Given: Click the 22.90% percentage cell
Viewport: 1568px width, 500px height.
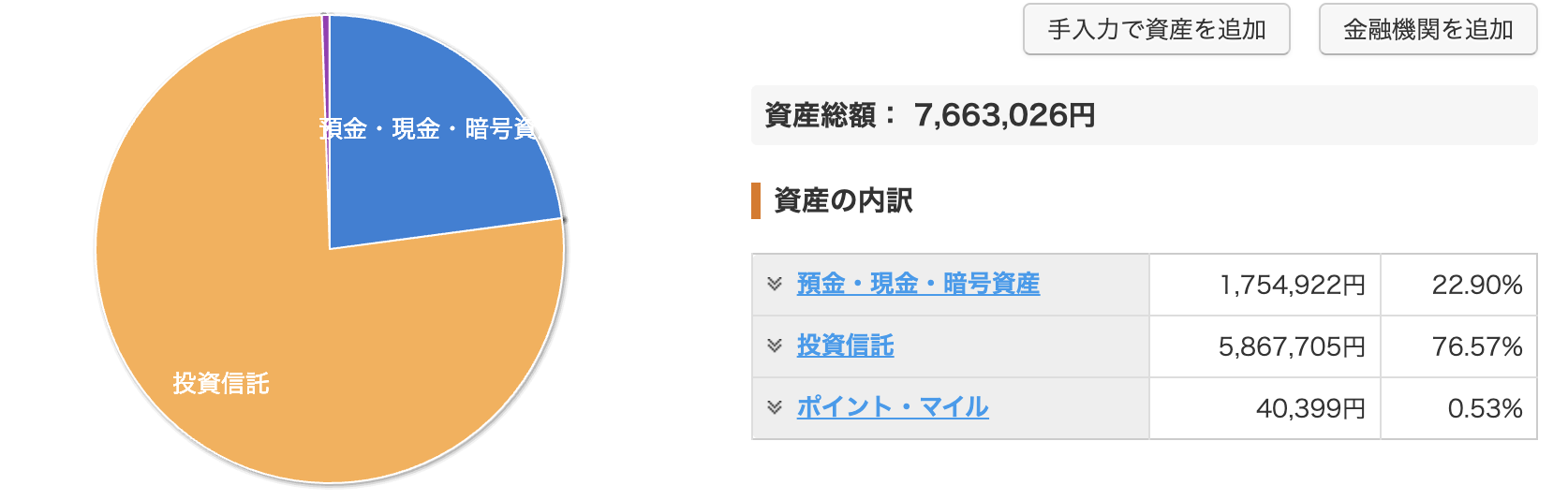Looking at the screenshot, I should pos(1476,285).
